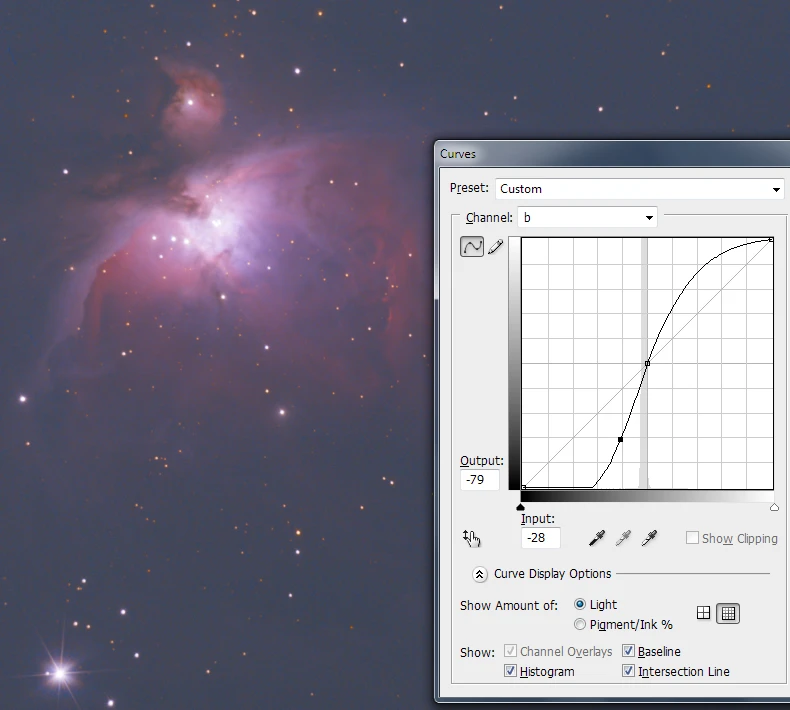
Task: Activate the on-image targeted adjustment hand tool
Action: coord(472,538)
